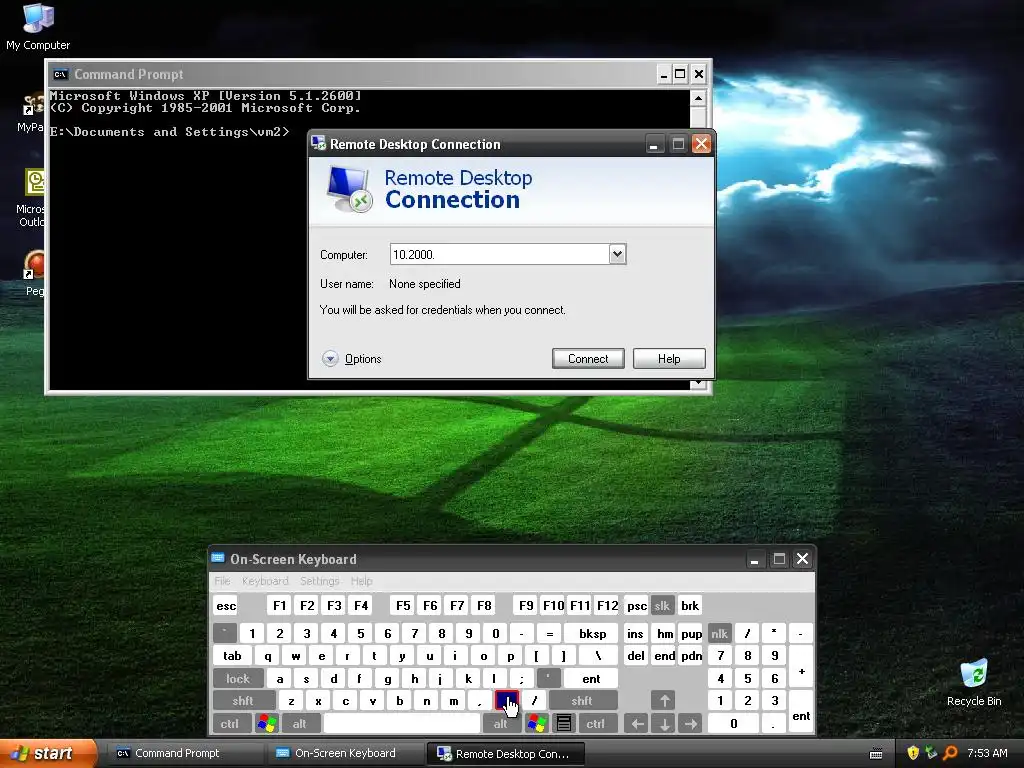Click the tab key
The image size is (1024, 768).
[x=232, y=656]
